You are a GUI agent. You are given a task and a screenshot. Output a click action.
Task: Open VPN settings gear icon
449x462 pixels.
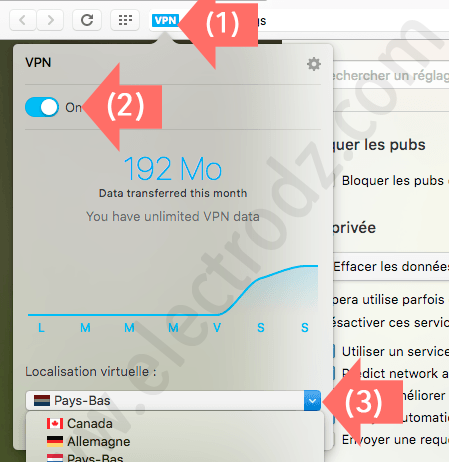coord(314,64)
